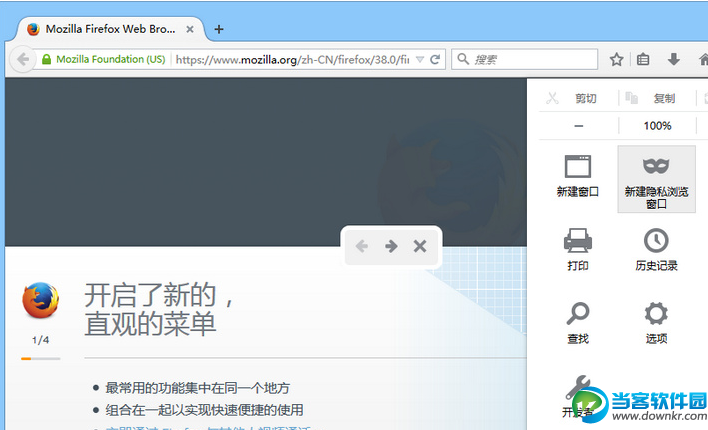Click the back navigation arrow button
Screen dimensions: 708x430
point(22,59)
